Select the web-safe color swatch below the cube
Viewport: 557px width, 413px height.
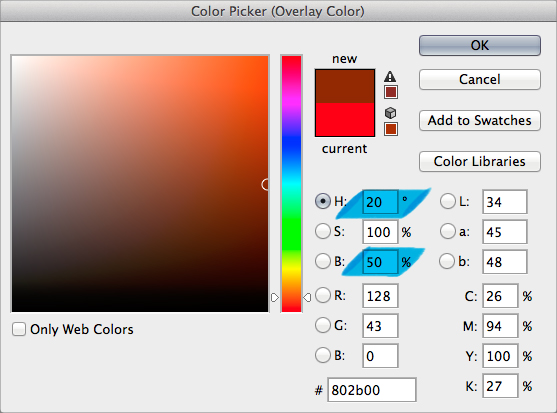pyautogui.click(x=391, y=129)
